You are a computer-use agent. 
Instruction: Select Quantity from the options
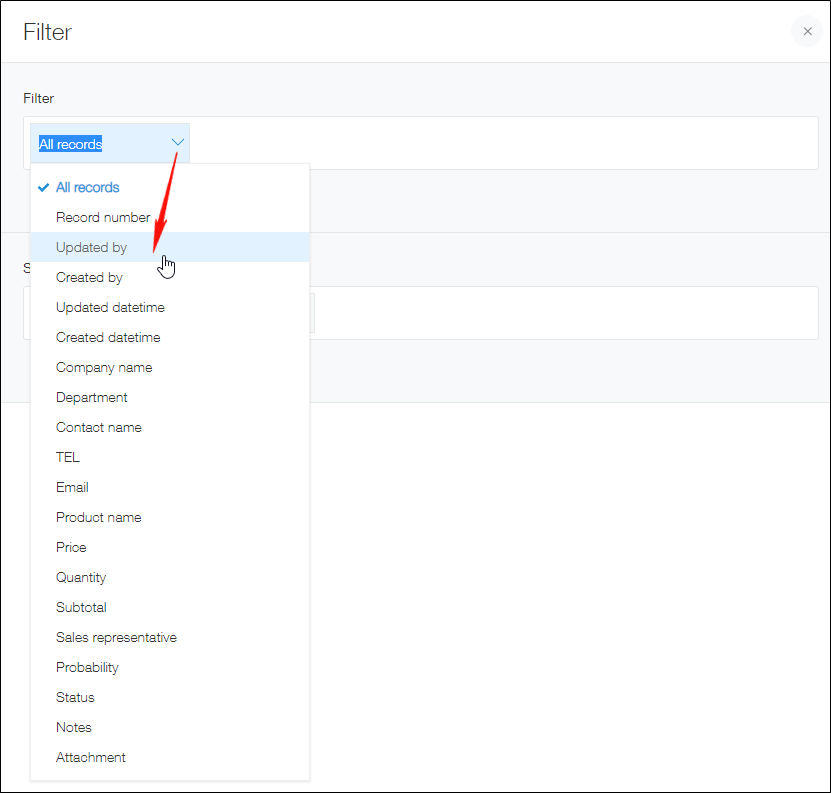coord(81,577)
